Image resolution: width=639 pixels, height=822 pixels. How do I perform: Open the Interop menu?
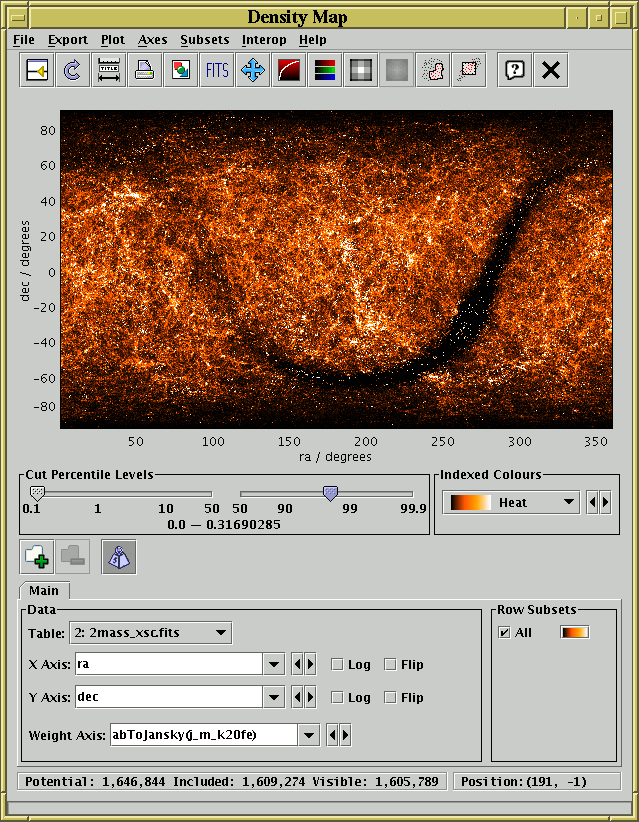coord(263,40)
